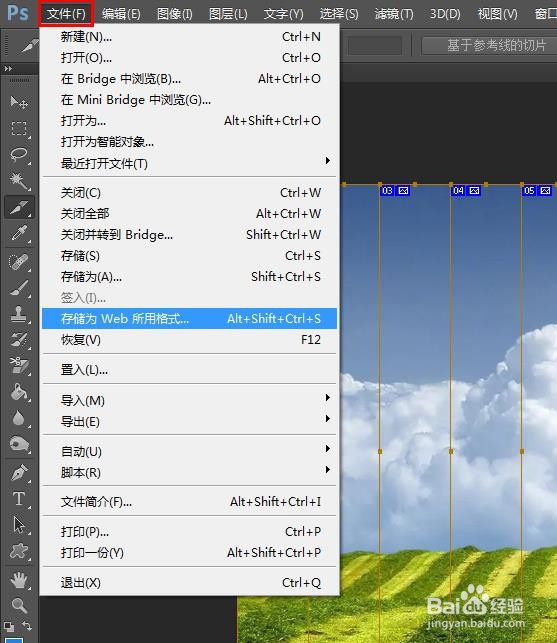Select the Clone Stamp tool
The height and width of the screenshot is (643, 557).
coord(19,314)
